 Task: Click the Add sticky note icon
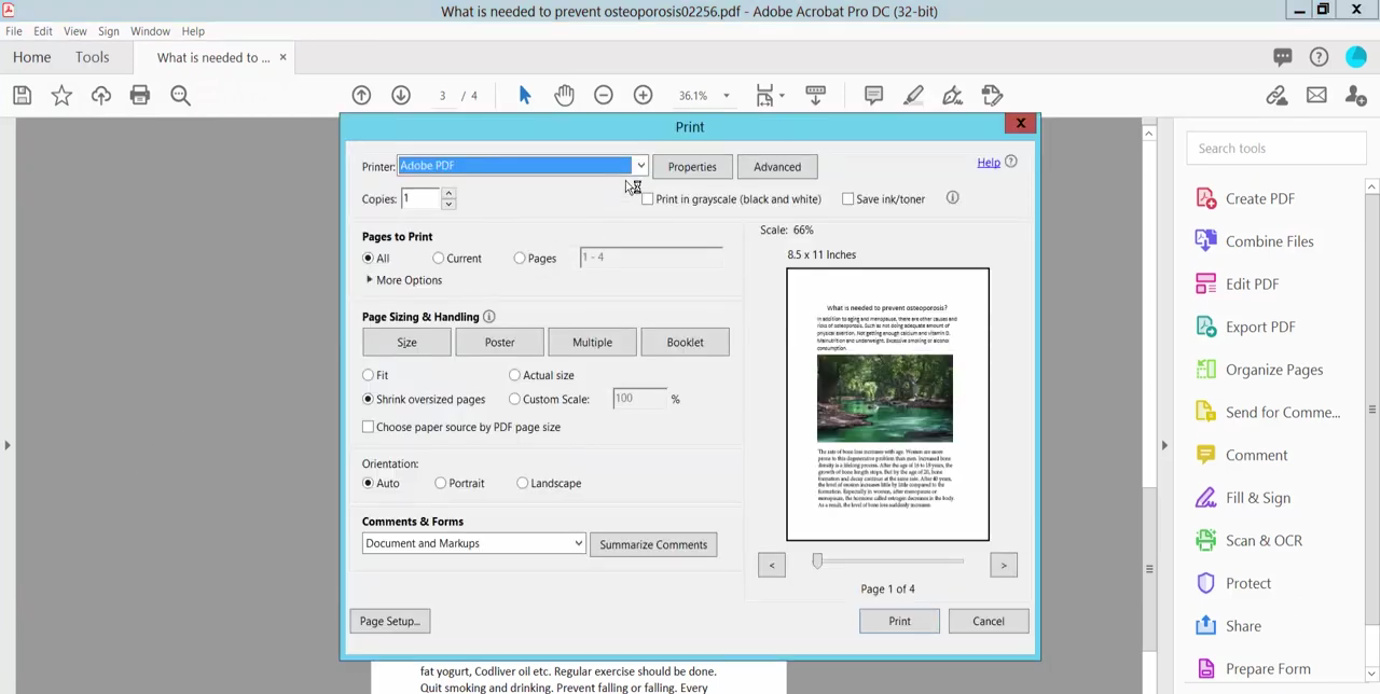pos(873,95)
